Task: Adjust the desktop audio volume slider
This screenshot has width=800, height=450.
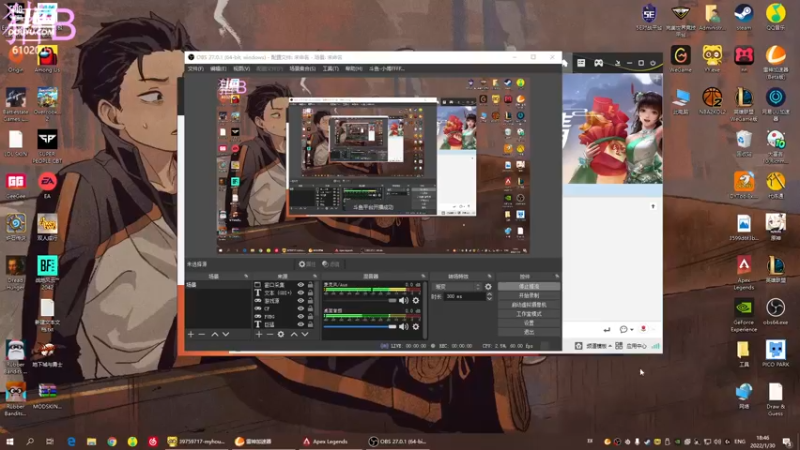Action: (360, 327)
